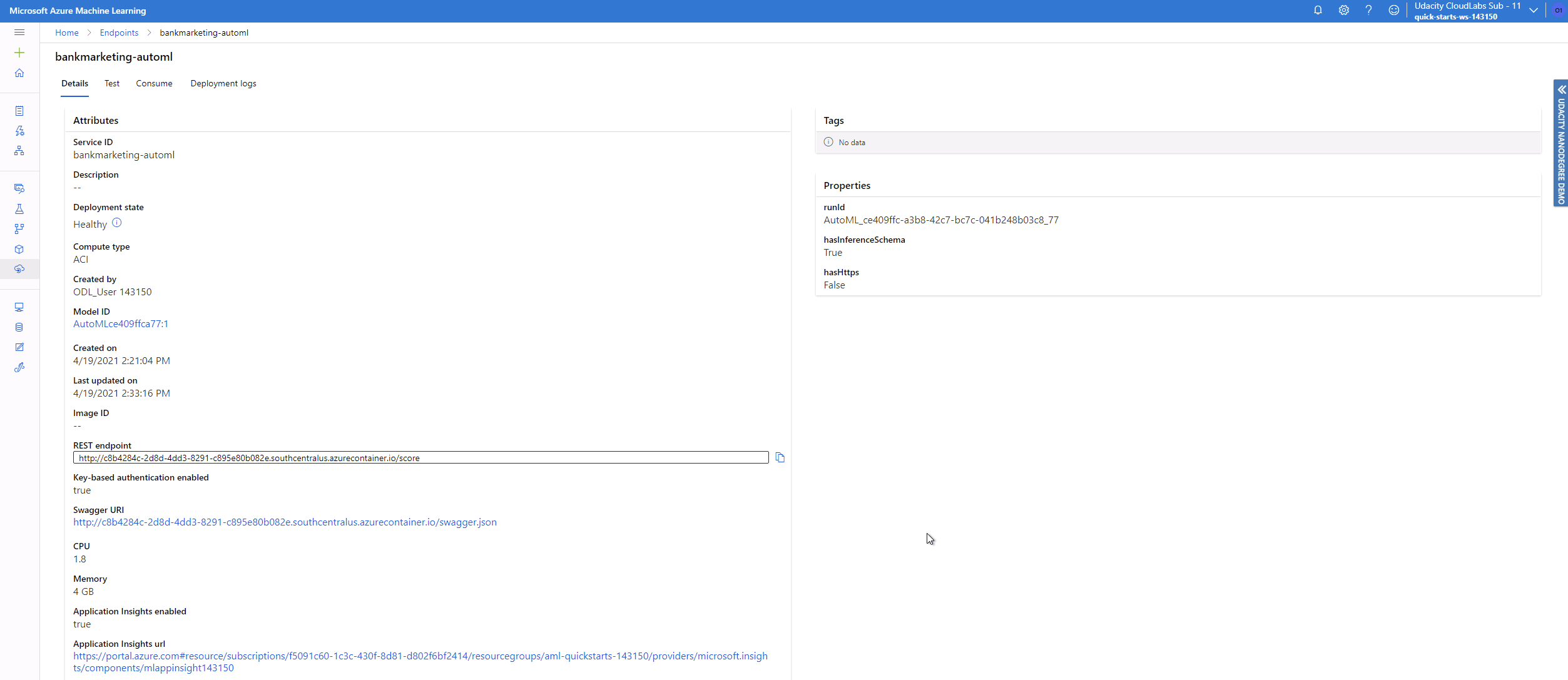Open the Designer sidebar icon
The image size is (1568, 680).
click(19, 151)
